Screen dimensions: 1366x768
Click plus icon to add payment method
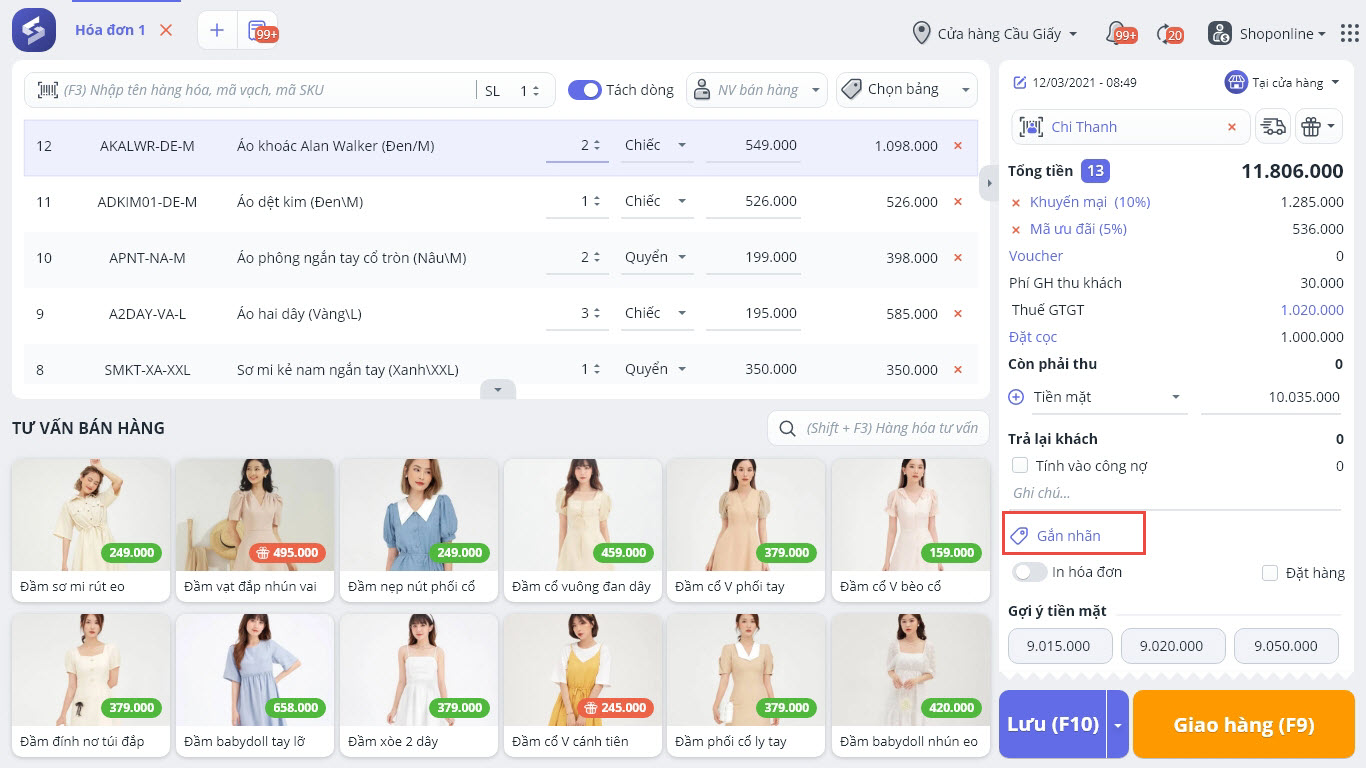click(1016, 397)
